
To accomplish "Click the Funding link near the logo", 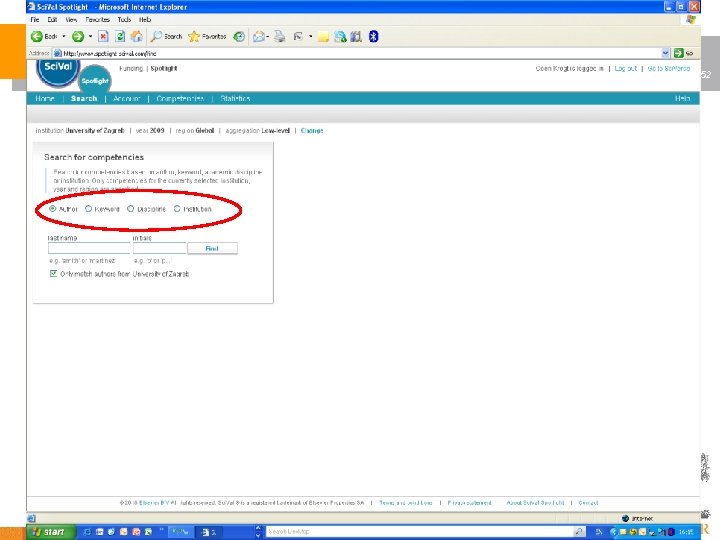I will [131, 68].
